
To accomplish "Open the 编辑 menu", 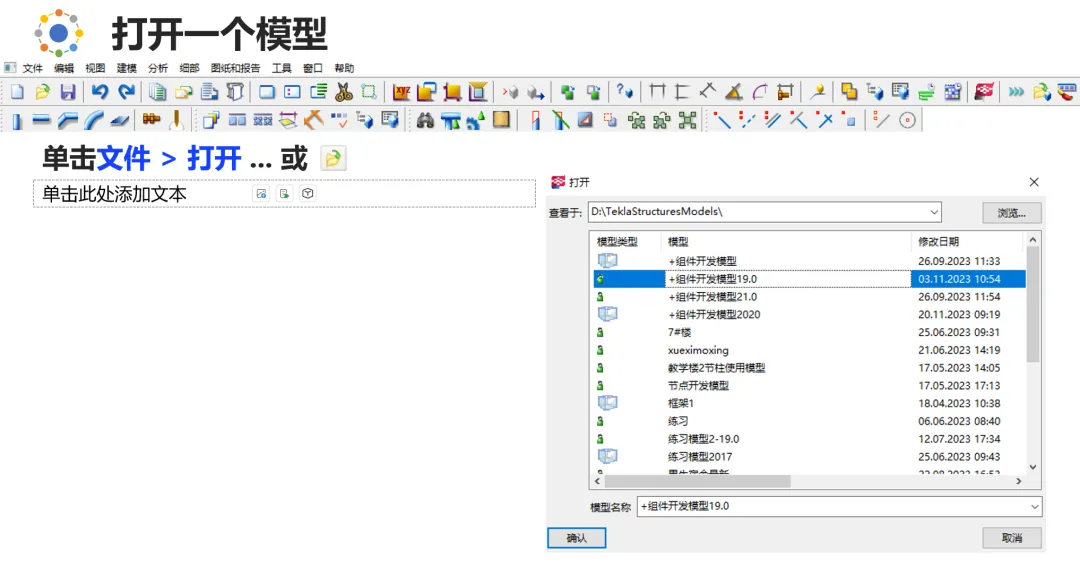I will click(64, 68).
